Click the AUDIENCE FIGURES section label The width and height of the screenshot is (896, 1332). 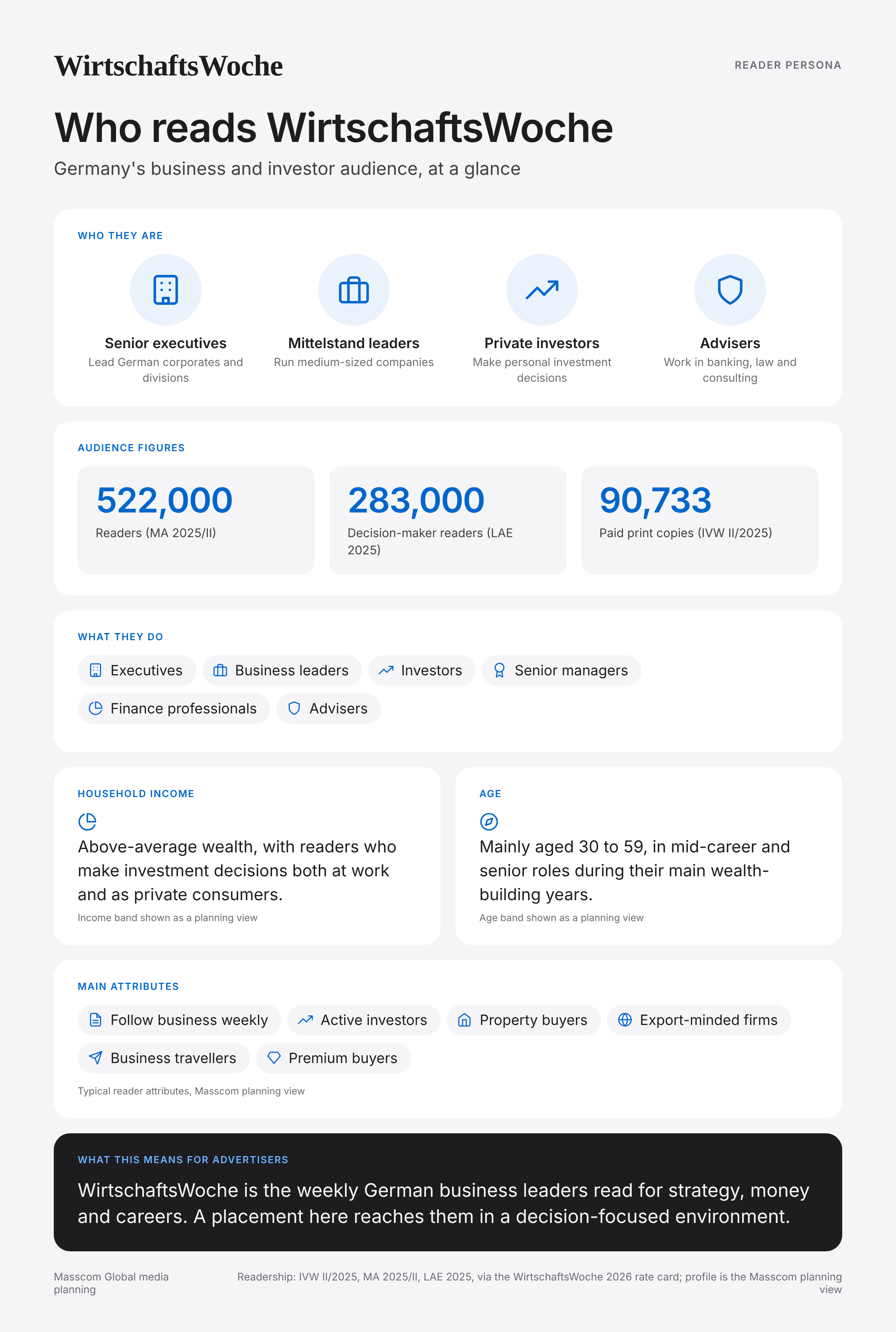(131, 447)
